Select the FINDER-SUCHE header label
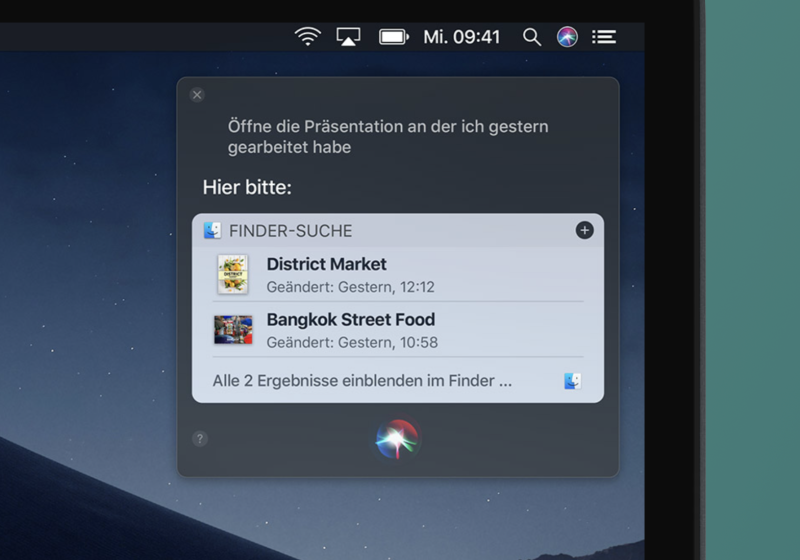The image size is (800, 560). 290,231
